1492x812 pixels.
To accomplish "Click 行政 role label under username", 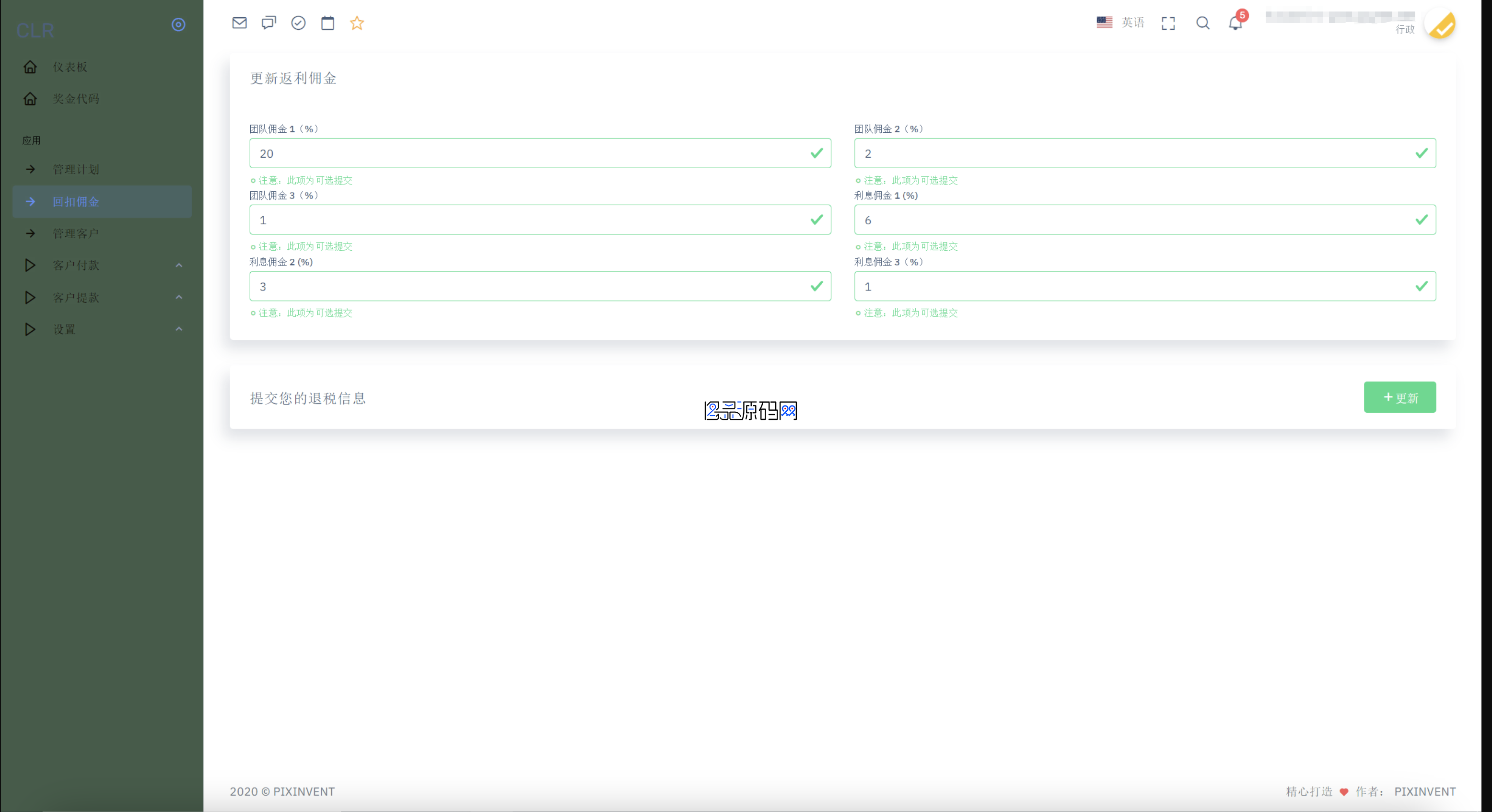I will (x=1405, y=30).
